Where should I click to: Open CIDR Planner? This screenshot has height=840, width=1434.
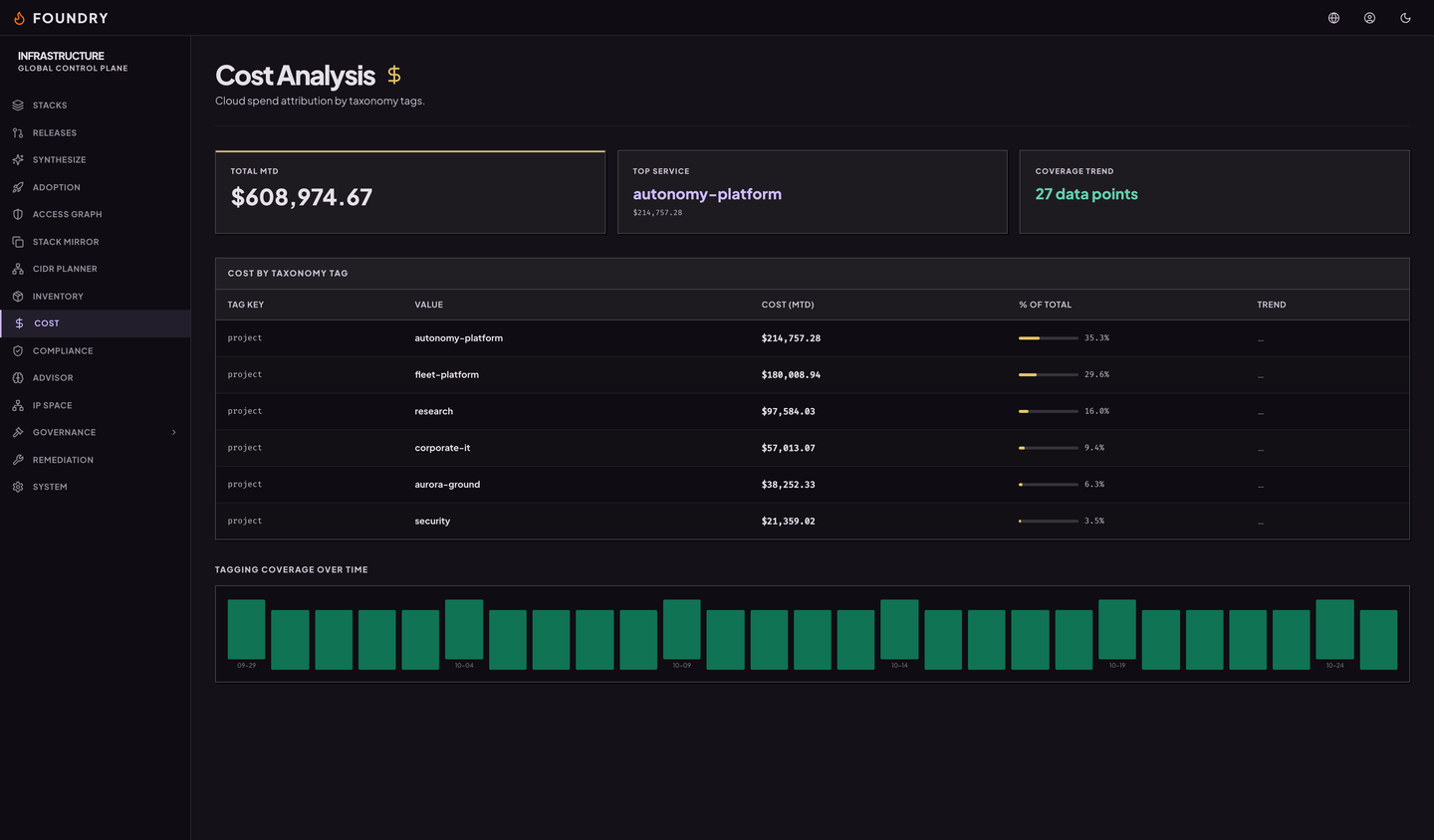96,269
